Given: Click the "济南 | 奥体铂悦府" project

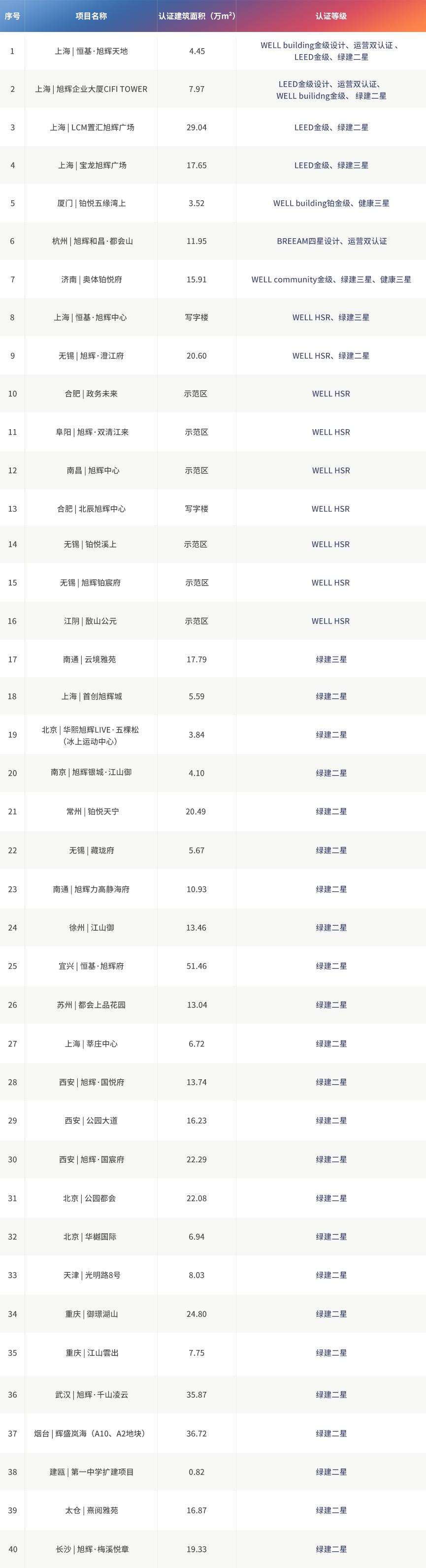Looking at the screenshot, I should [92, 280].
